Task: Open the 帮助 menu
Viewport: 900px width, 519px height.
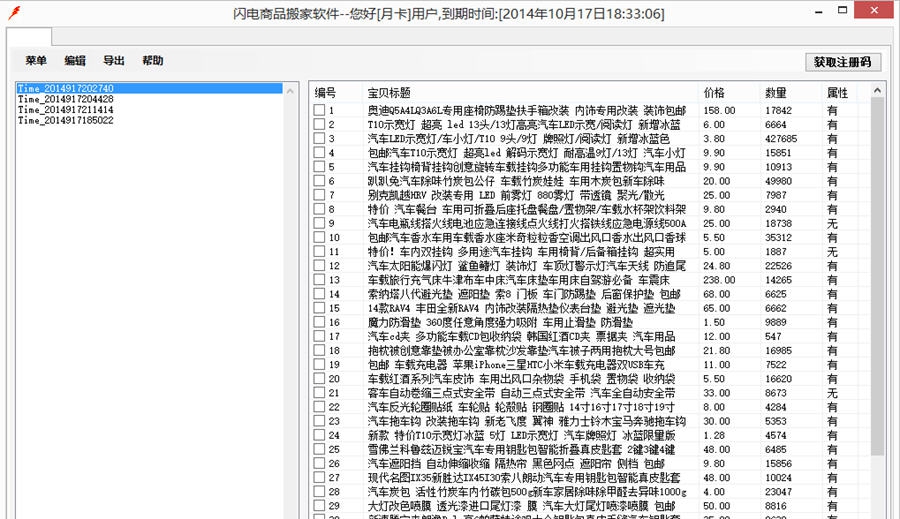Action: tap(153, 60)
